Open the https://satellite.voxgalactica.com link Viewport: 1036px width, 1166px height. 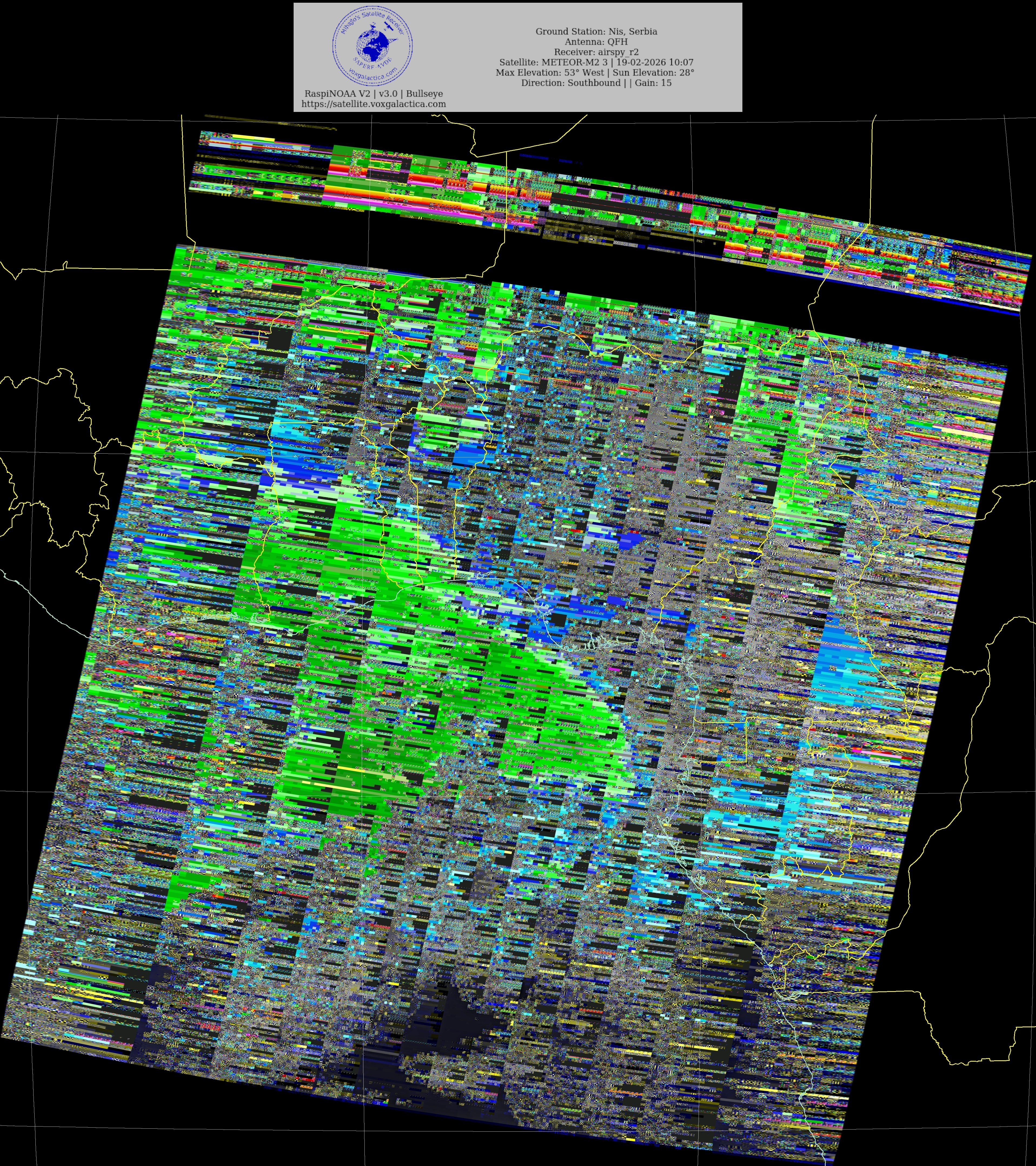[374, 104]
